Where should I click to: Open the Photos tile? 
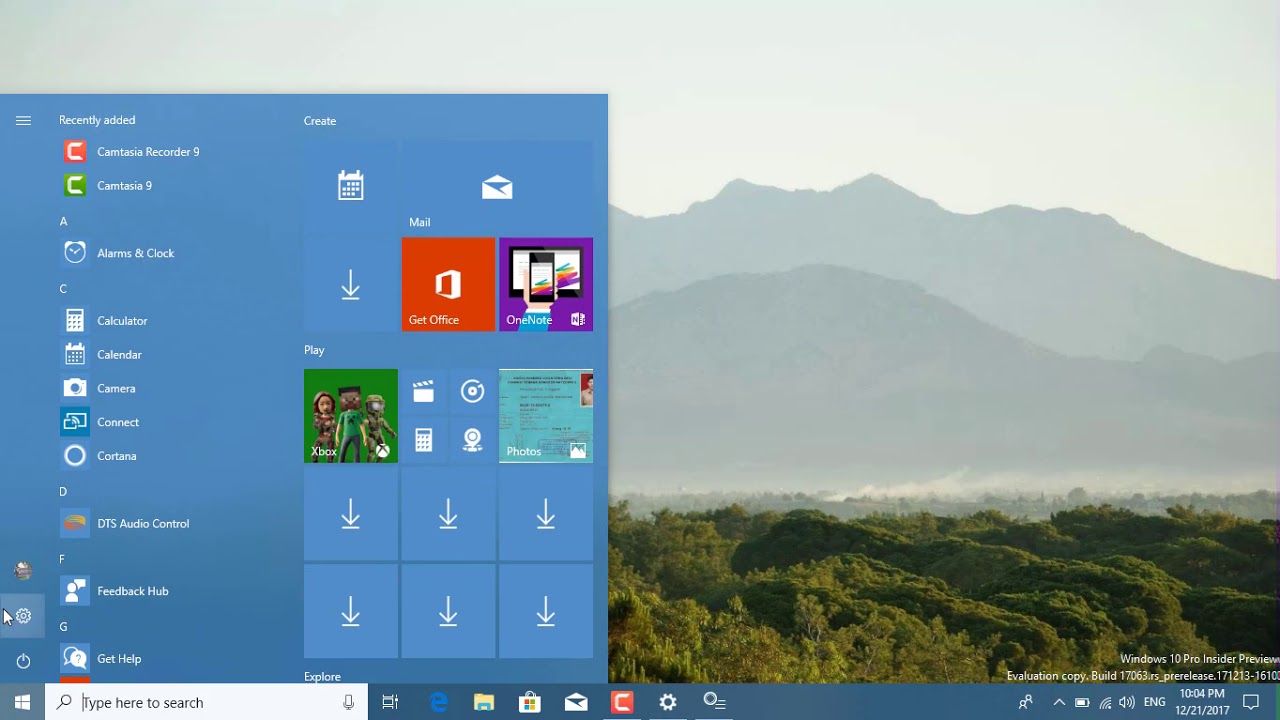coord(546,416)
